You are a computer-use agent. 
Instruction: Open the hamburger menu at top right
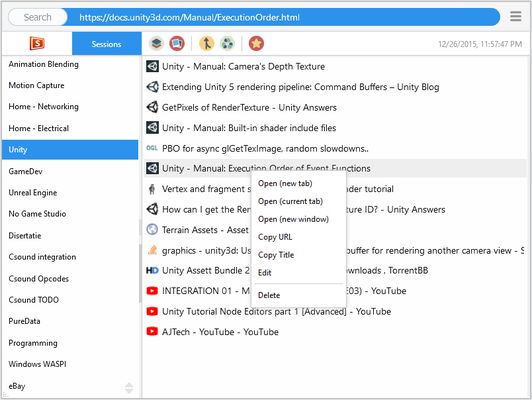pyautogui.click(x=515, y=16)
